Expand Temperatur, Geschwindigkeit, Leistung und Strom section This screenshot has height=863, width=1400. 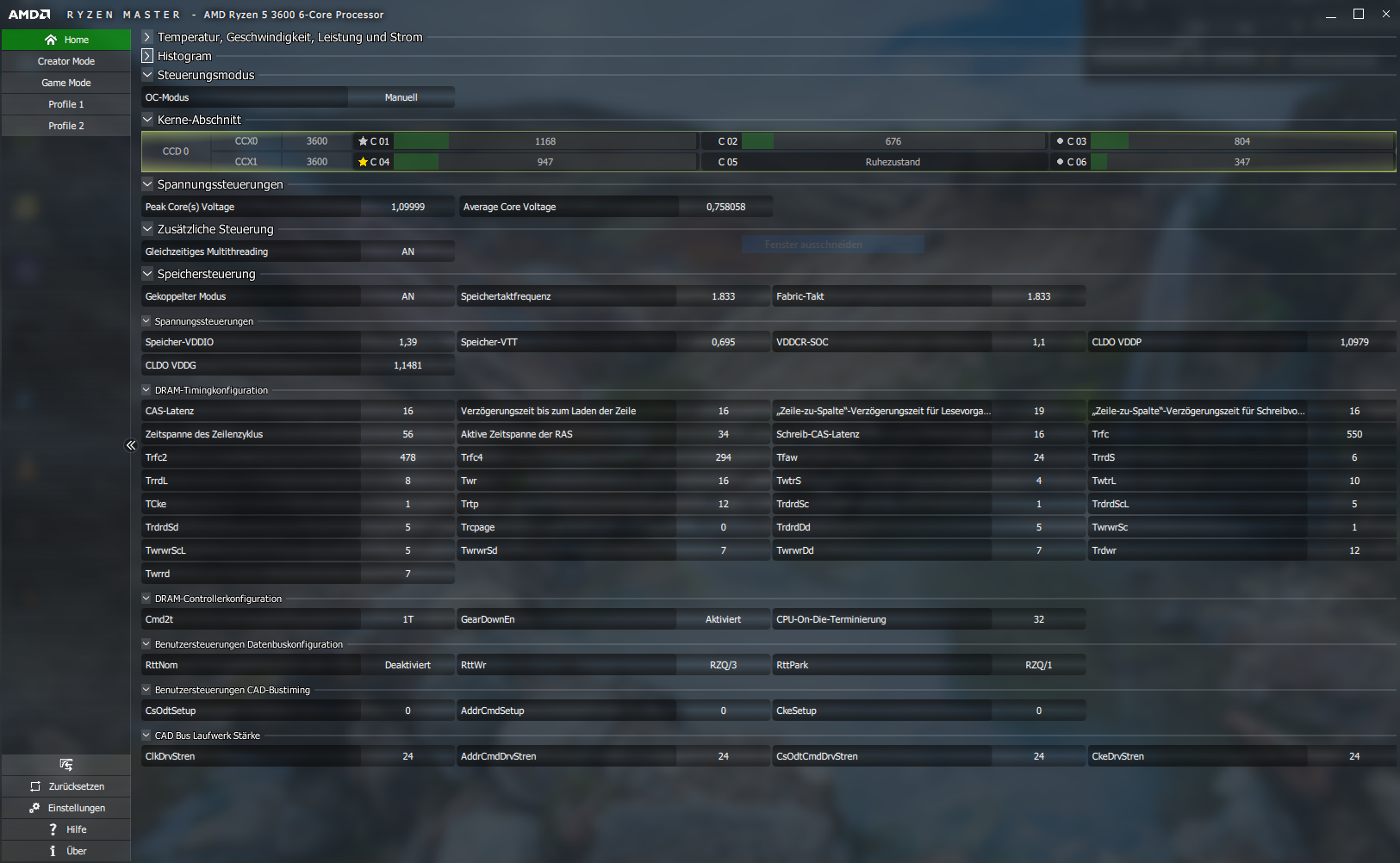click(147, 37)
